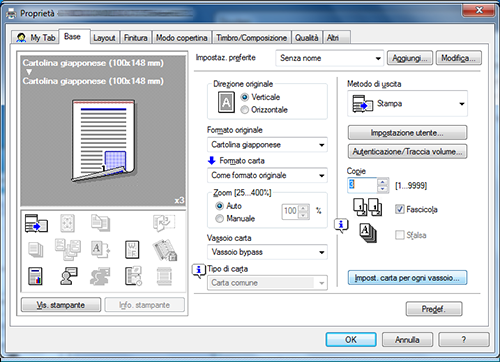Open the Modo copertina tab

pos(182,38)
